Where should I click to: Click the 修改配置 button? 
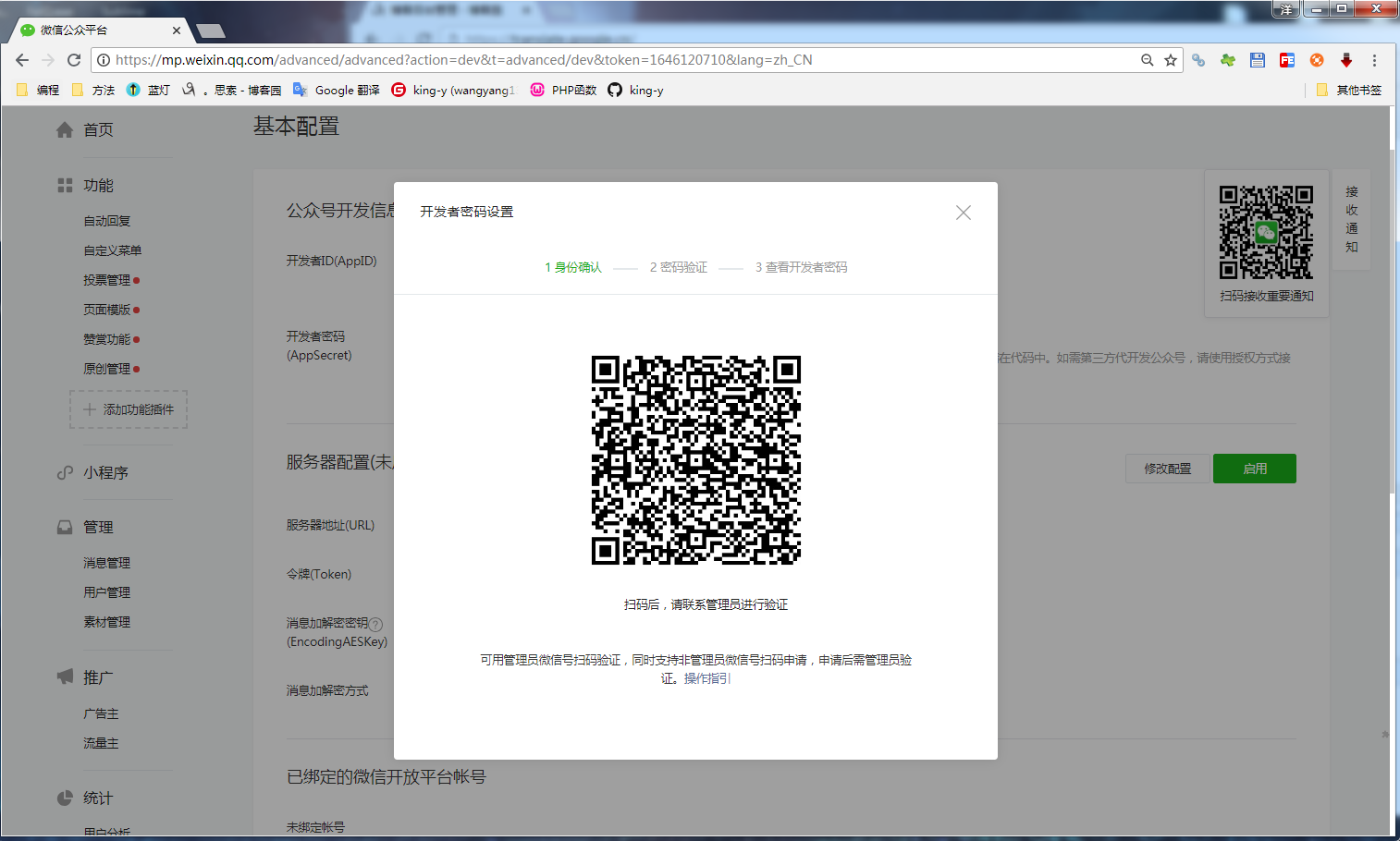pyautogui.click(x=1167, y=469)
